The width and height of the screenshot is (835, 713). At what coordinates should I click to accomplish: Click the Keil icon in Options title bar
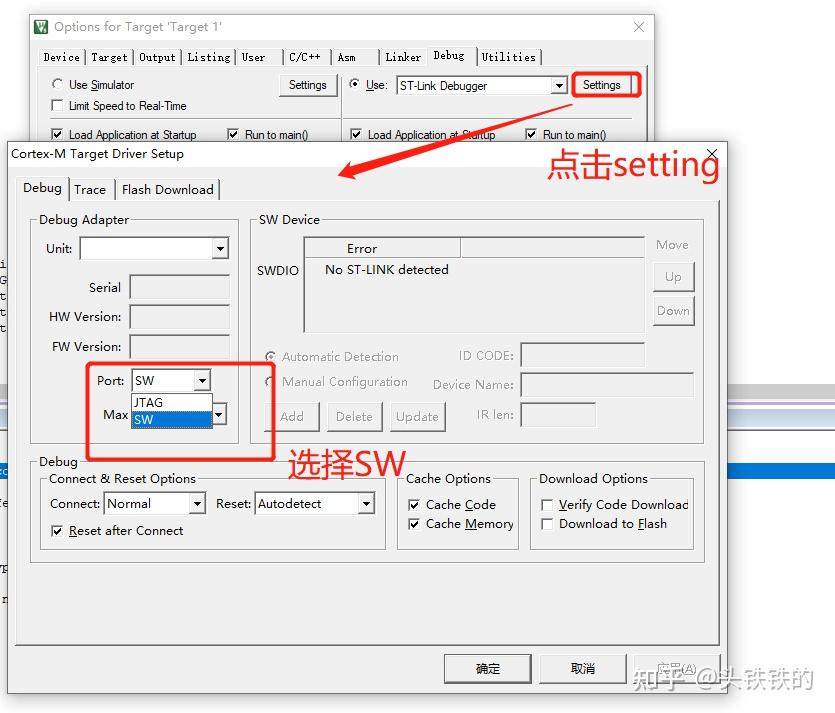pos(40,27)
